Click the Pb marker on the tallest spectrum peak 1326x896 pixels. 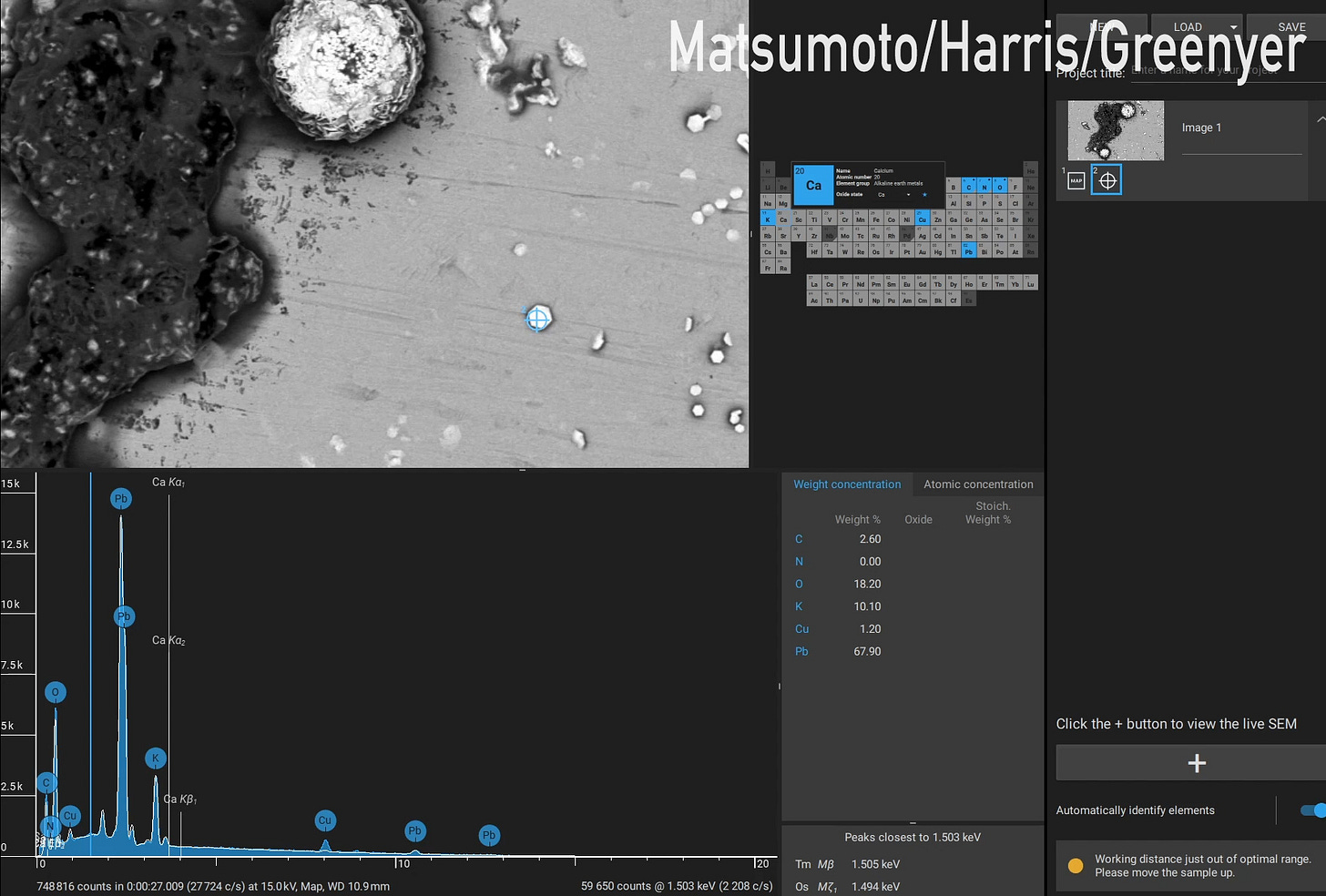121,499
